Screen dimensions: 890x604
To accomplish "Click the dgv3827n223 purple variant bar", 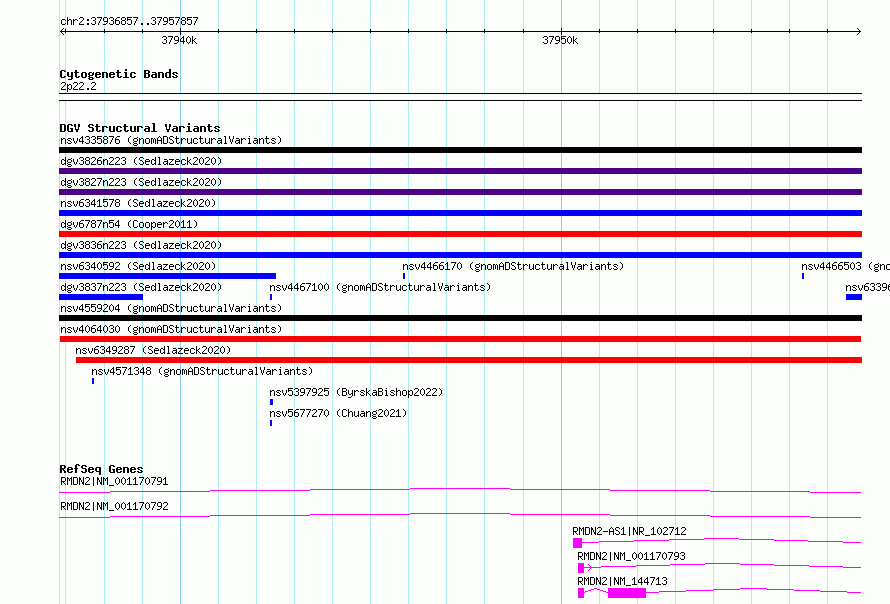I will tap(460, 192).
